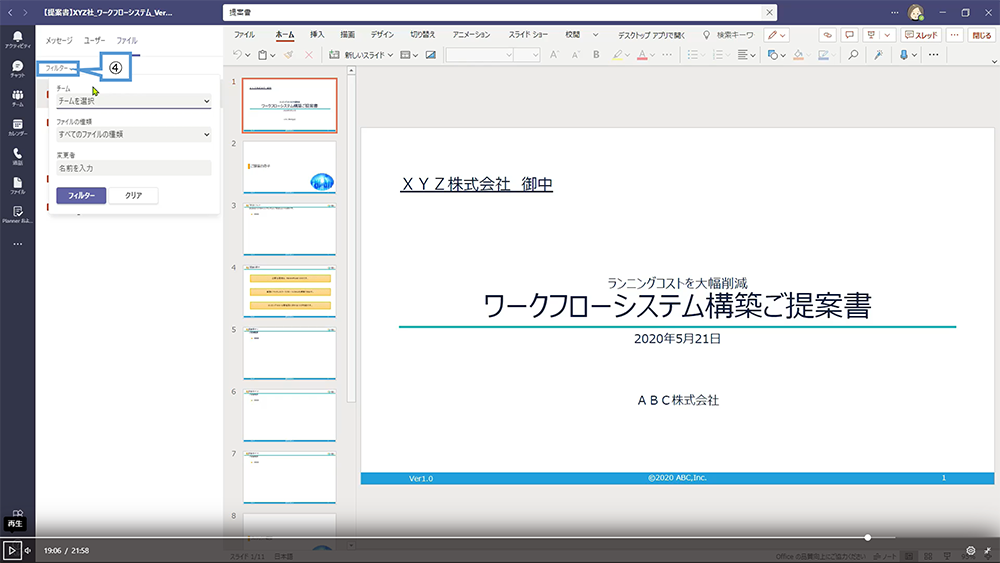Click the 名前を入力 modifier name field
The height and width of the screenshot is (563, 1000).
tap(134, 168)
